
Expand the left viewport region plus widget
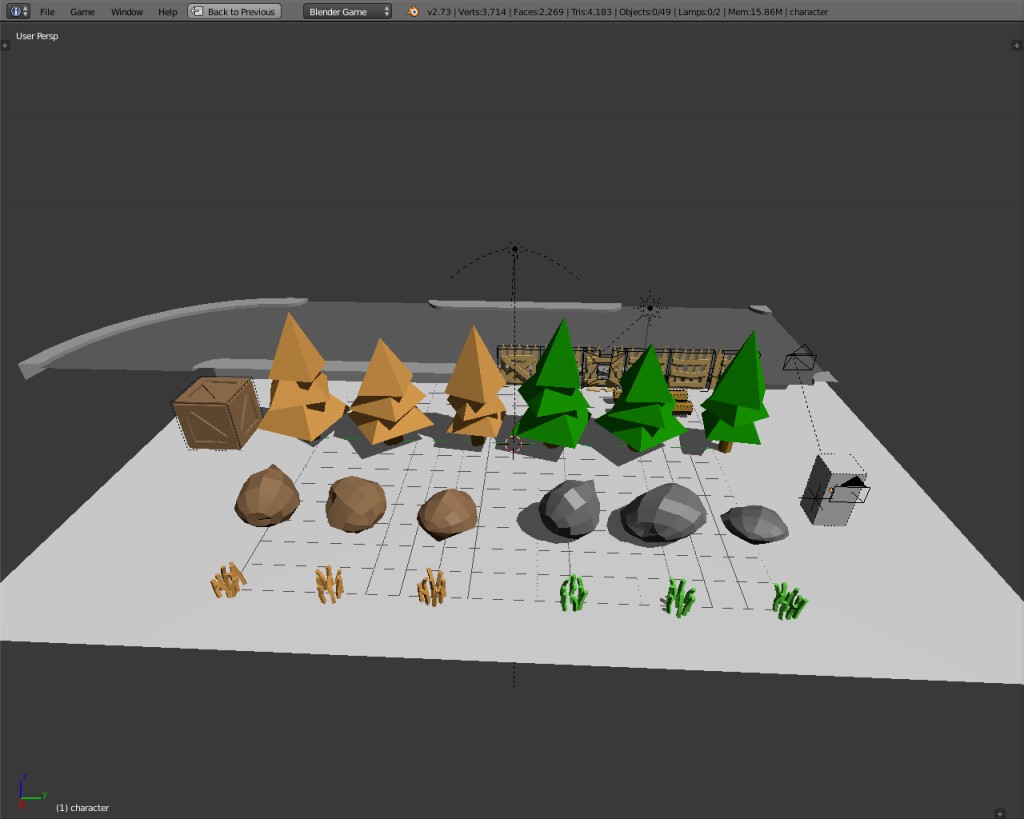(x=7, y=44)
